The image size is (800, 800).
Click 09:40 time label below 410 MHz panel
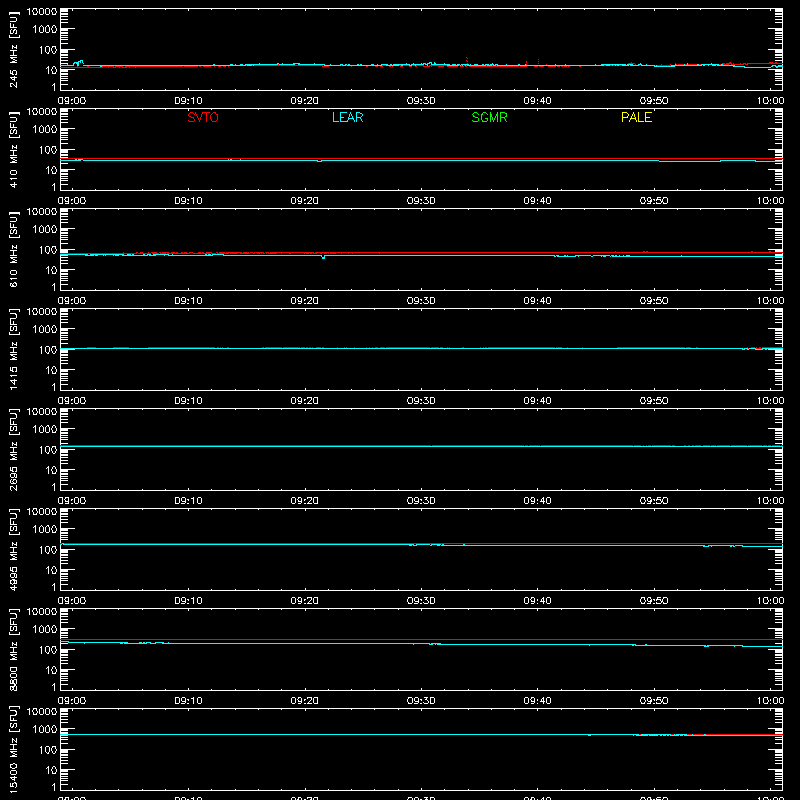tap(537, 201)
